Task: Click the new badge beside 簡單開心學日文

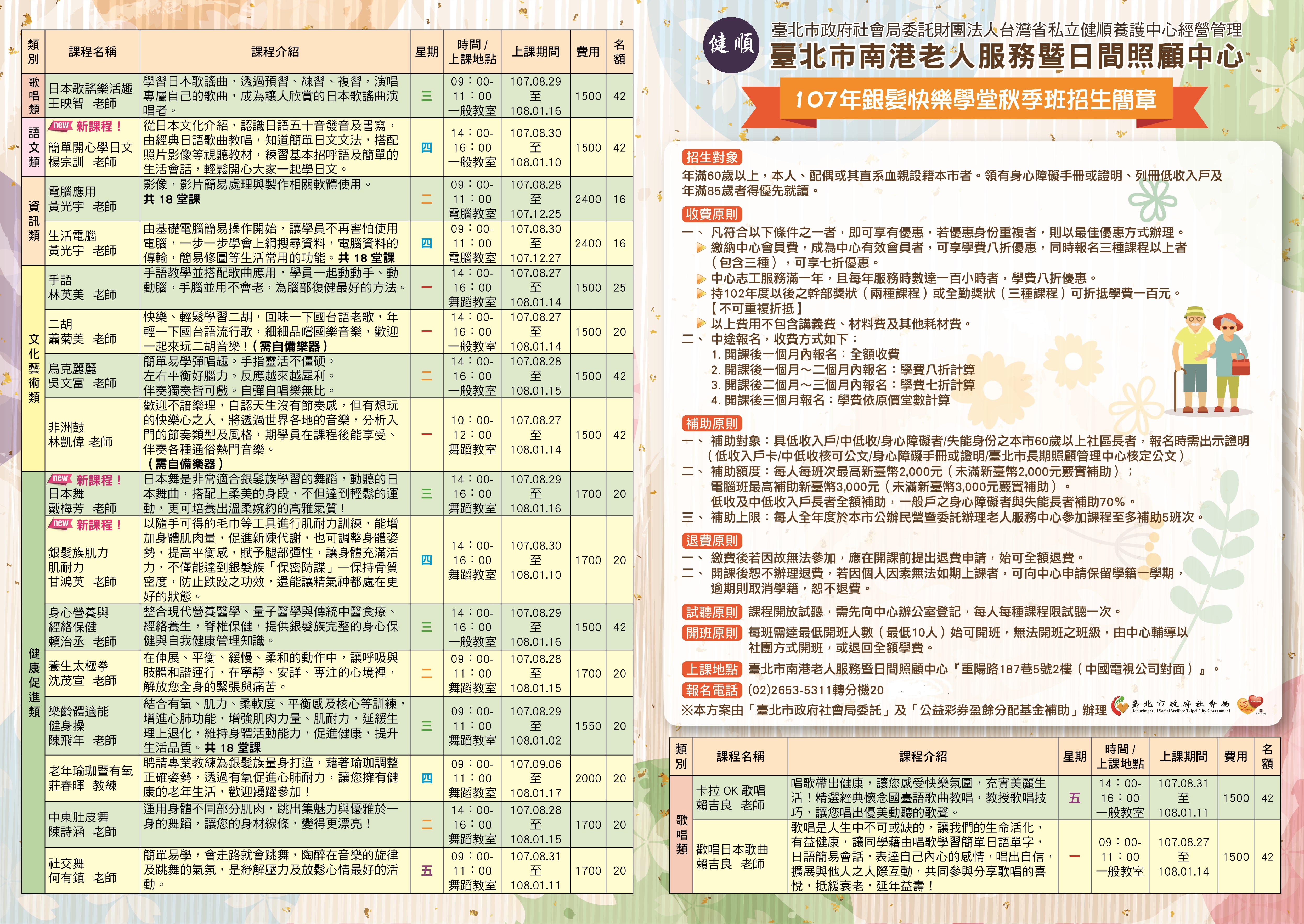Action: [61, 126]
